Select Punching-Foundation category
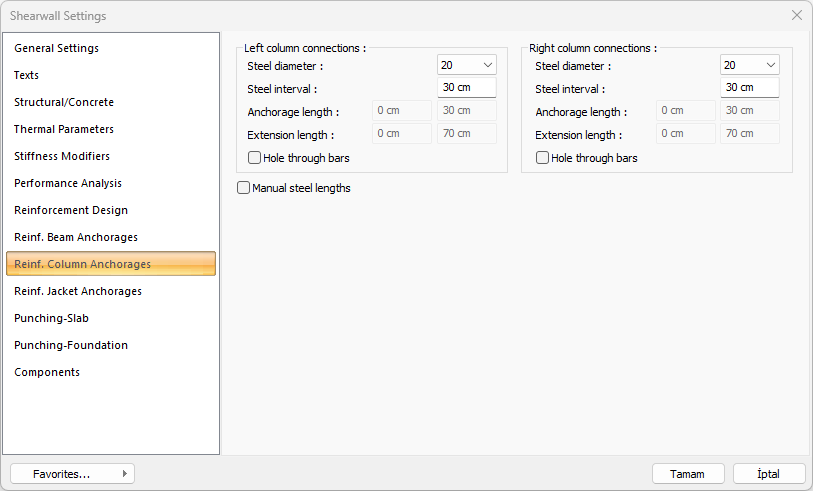 tap(71, 345)
